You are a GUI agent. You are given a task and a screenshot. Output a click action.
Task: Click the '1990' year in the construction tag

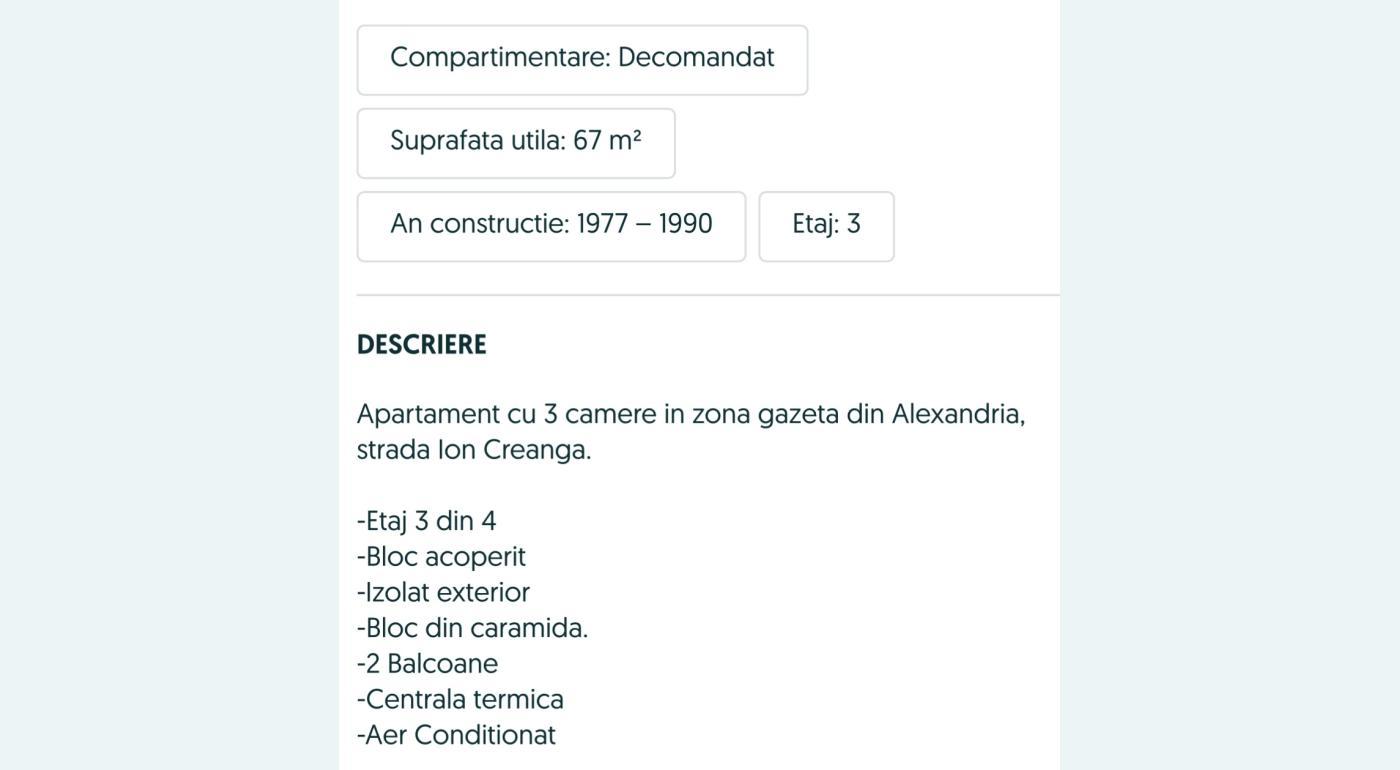pyautogui.click(x=685, y=224)
